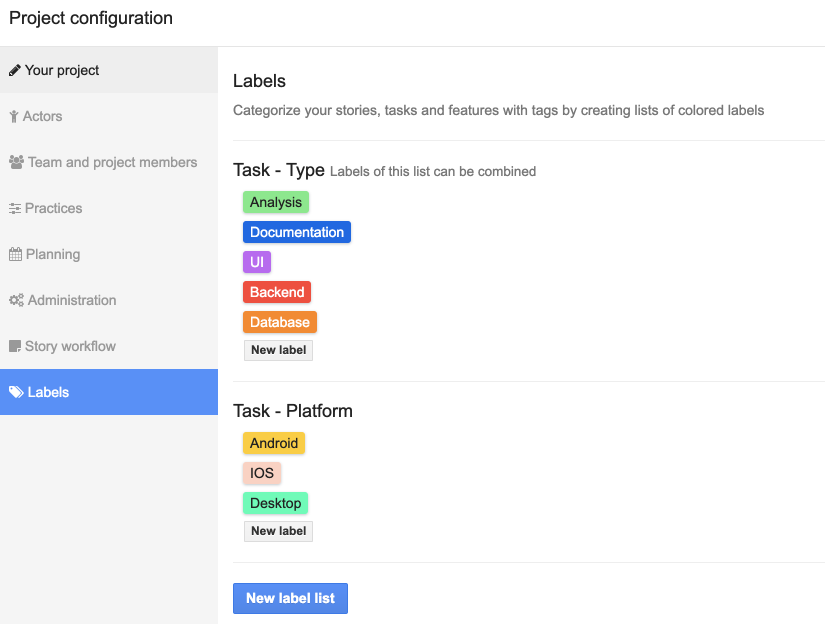Click the pencil icon beside Your project
825x624 pixels.
coord(15,71)
